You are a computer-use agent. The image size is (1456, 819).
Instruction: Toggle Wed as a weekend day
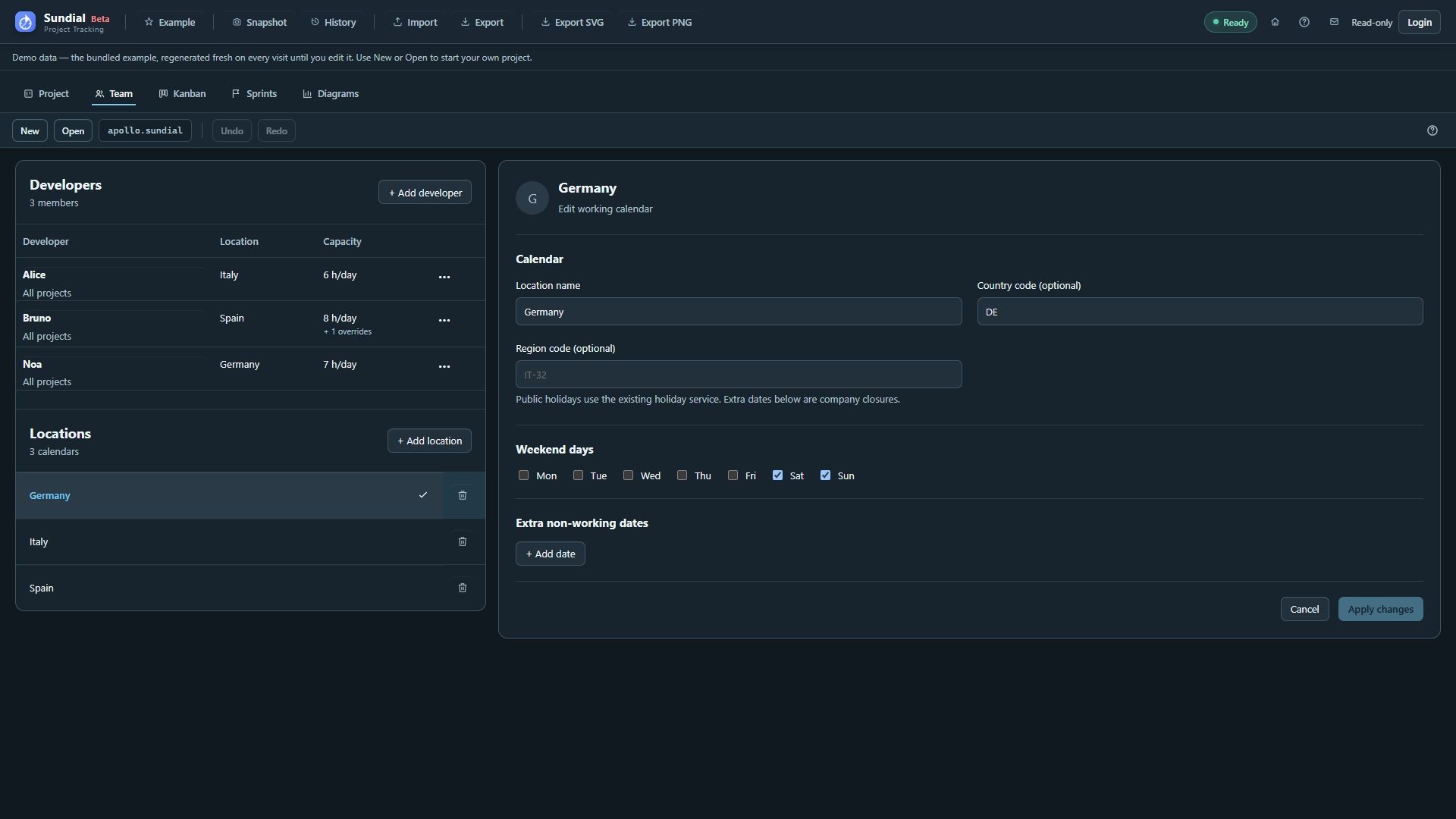coord(628,475)
